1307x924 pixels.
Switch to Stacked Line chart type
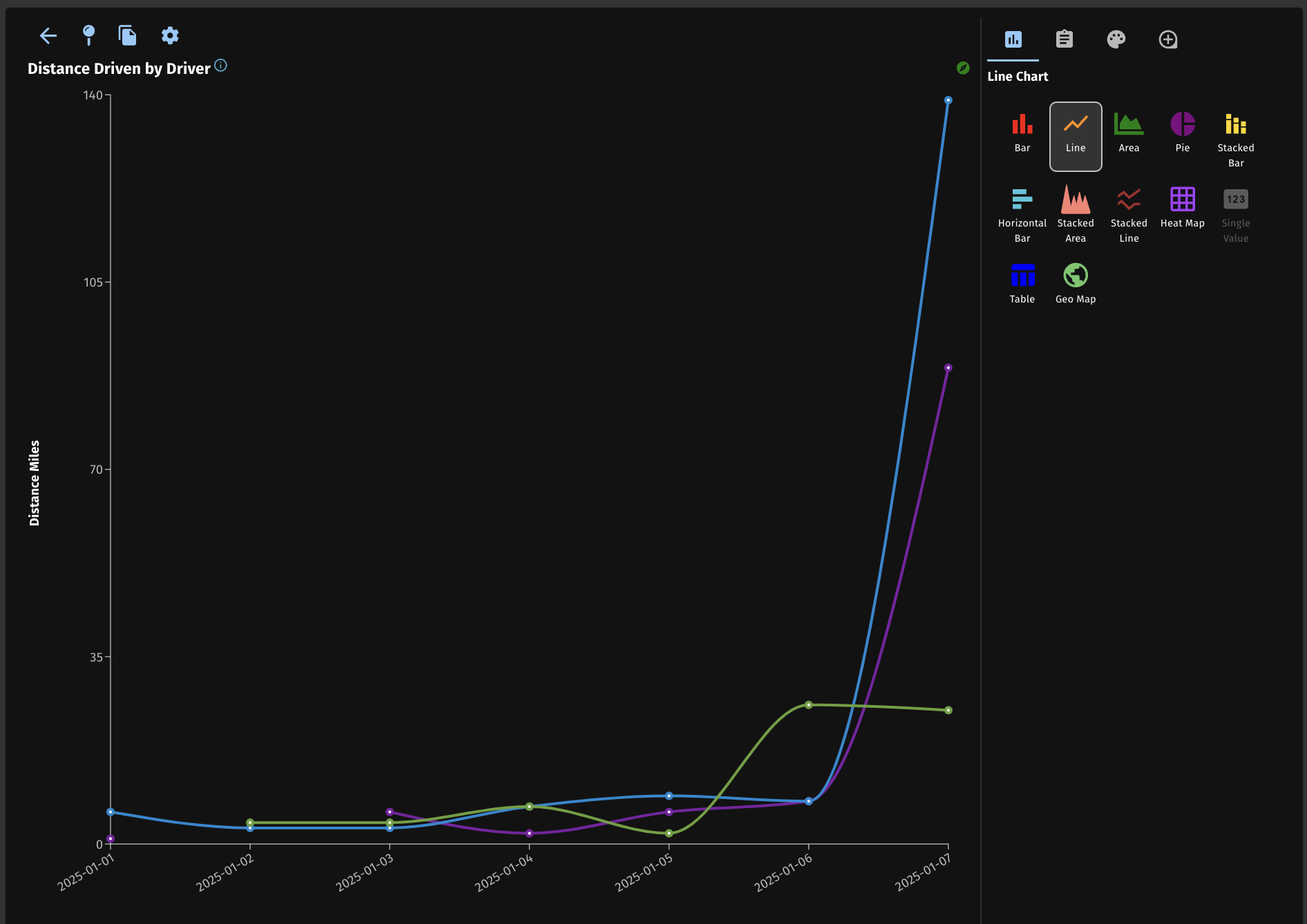click(x=1128, y=215)
